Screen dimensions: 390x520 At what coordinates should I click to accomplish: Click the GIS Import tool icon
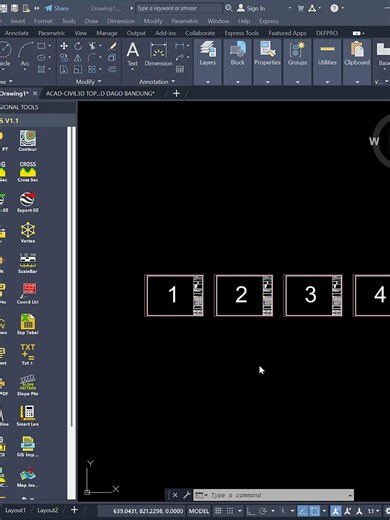pyautogui.click(x=28, y=446)
